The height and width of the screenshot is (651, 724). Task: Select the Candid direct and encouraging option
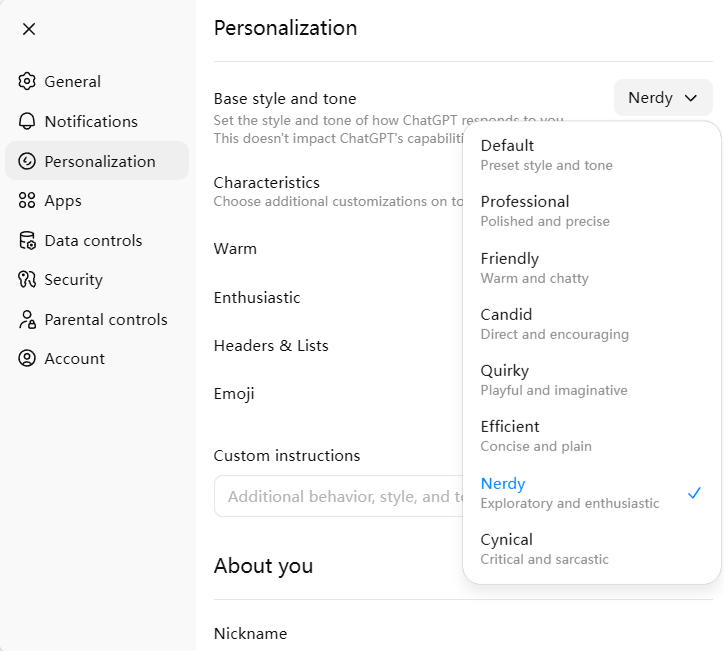coord(591,324)
